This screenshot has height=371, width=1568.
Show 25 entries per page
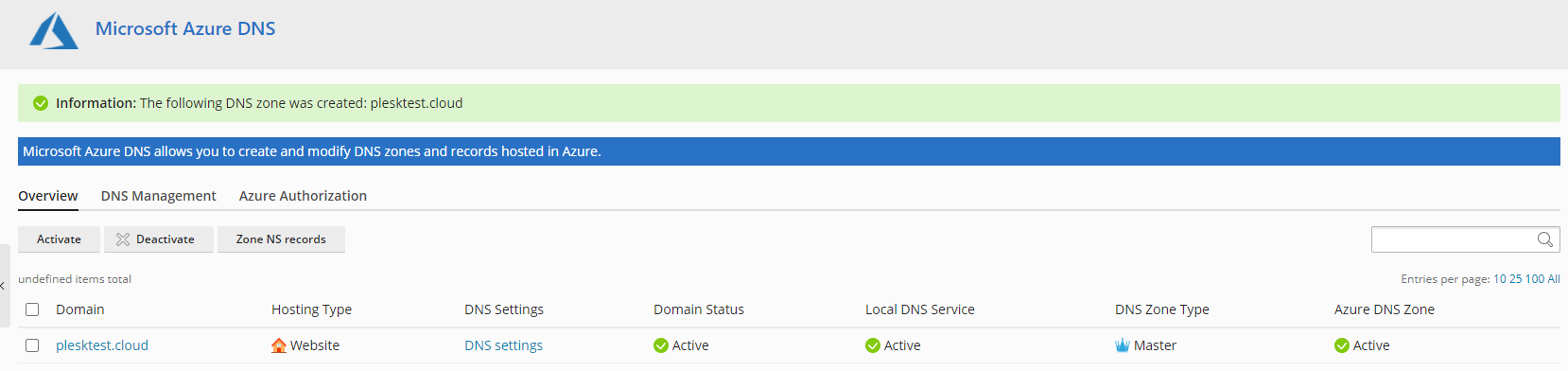1516,279
